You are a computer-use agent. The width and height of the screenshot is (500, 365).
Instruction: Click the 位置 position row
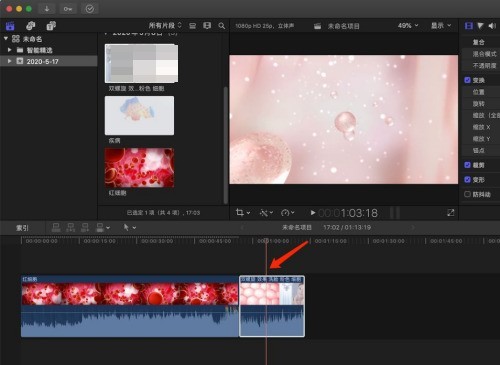point(481,92)
